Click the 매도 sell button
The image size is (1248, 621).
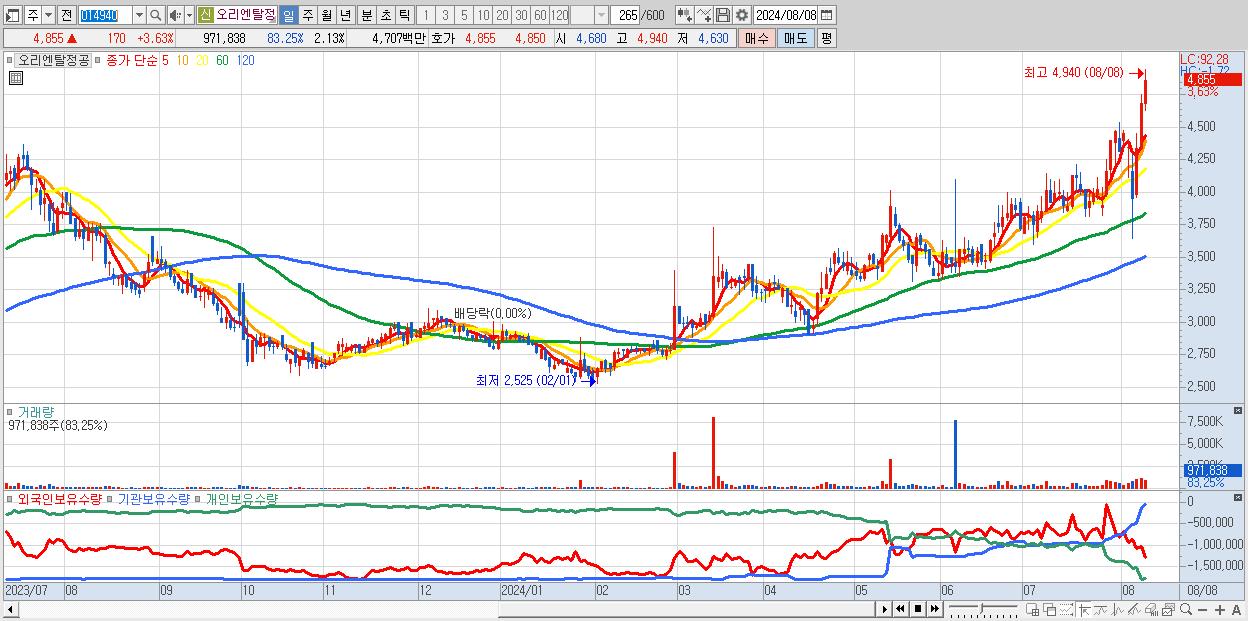[796, 38]
